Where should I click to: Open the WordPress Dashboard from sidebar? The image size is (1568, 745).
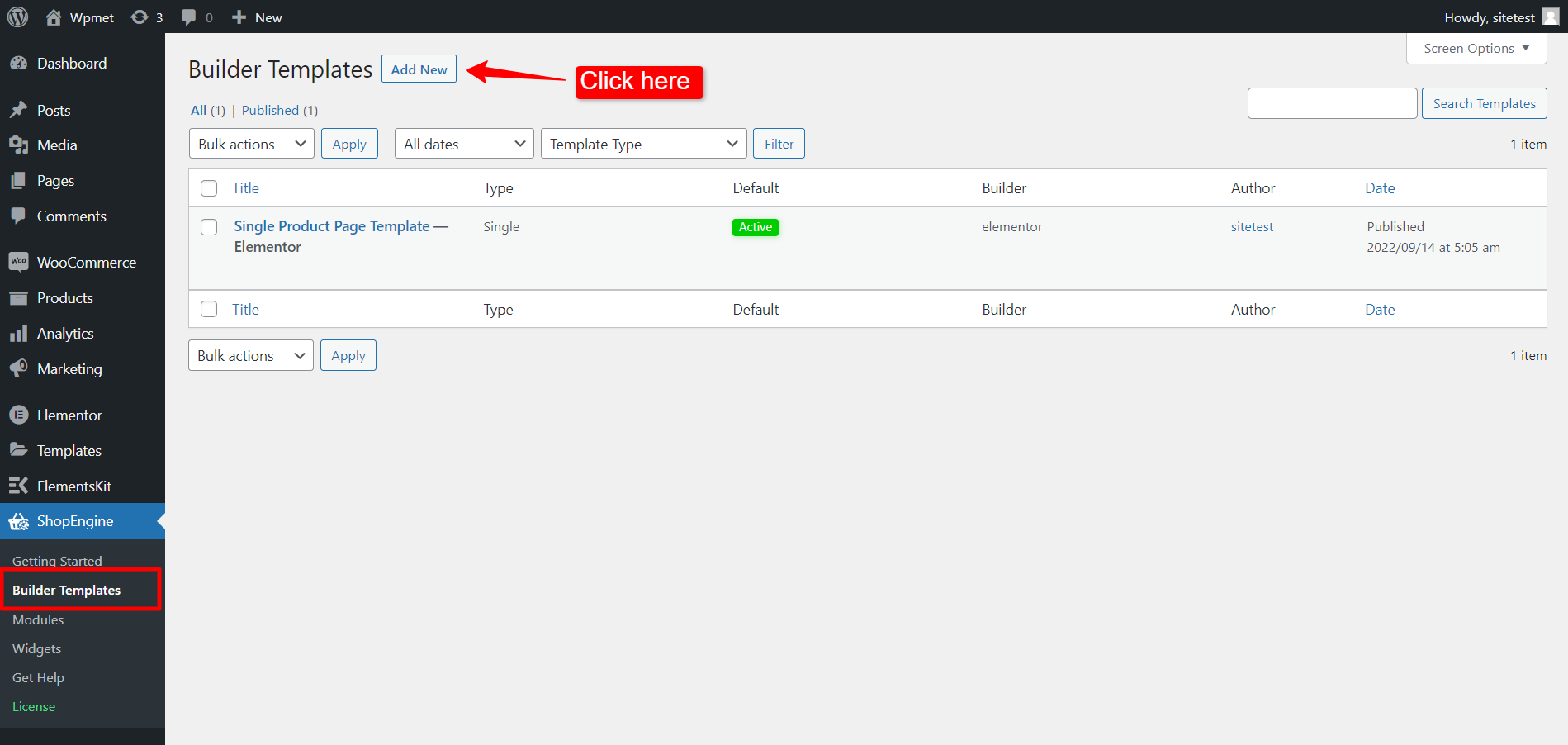tap(20, 63)
